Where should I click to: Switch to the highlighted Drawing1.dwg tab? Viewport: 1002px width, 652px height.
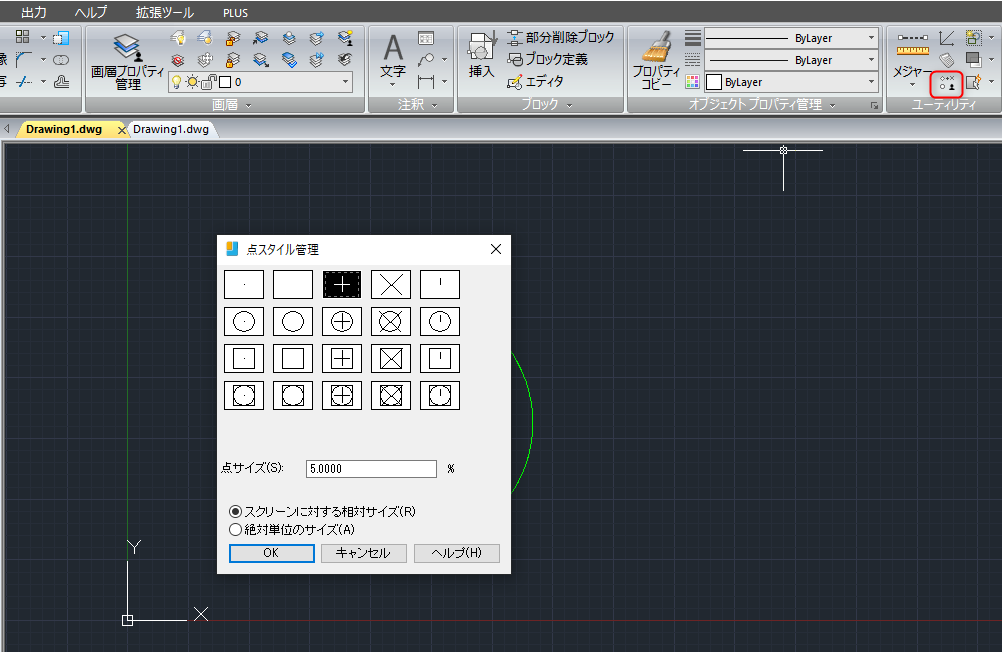click(64, 129)
